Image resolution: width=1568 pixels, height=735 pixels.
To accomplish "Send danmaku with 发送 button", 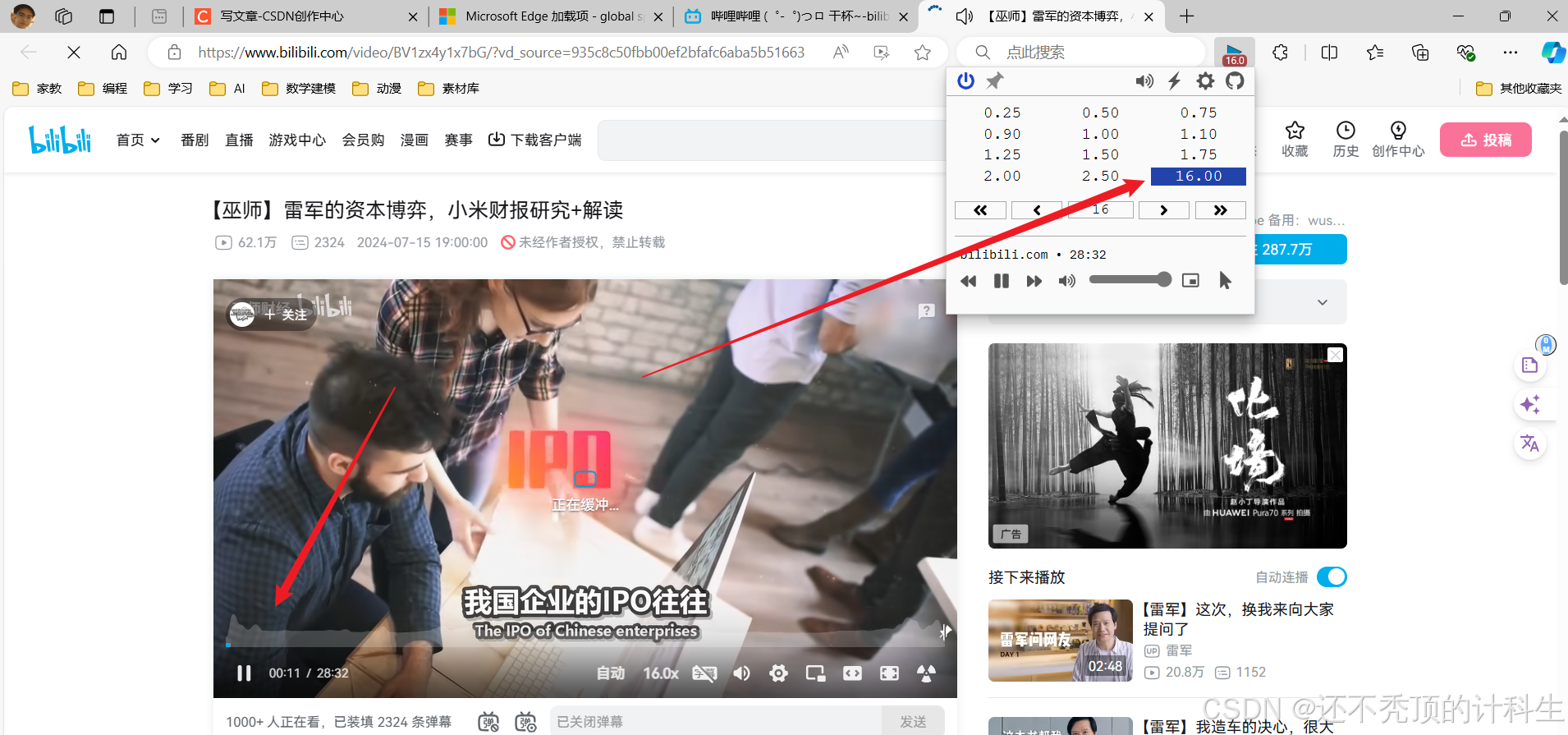I will coord(913,722).
